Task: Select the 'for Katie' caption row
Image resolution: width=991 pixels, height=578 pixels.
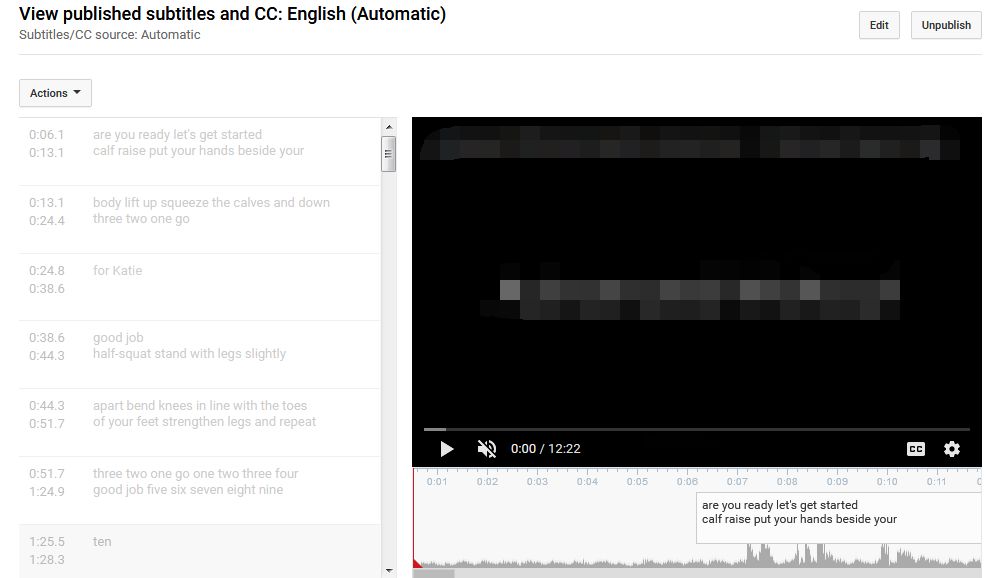Action: pos(200,287)
